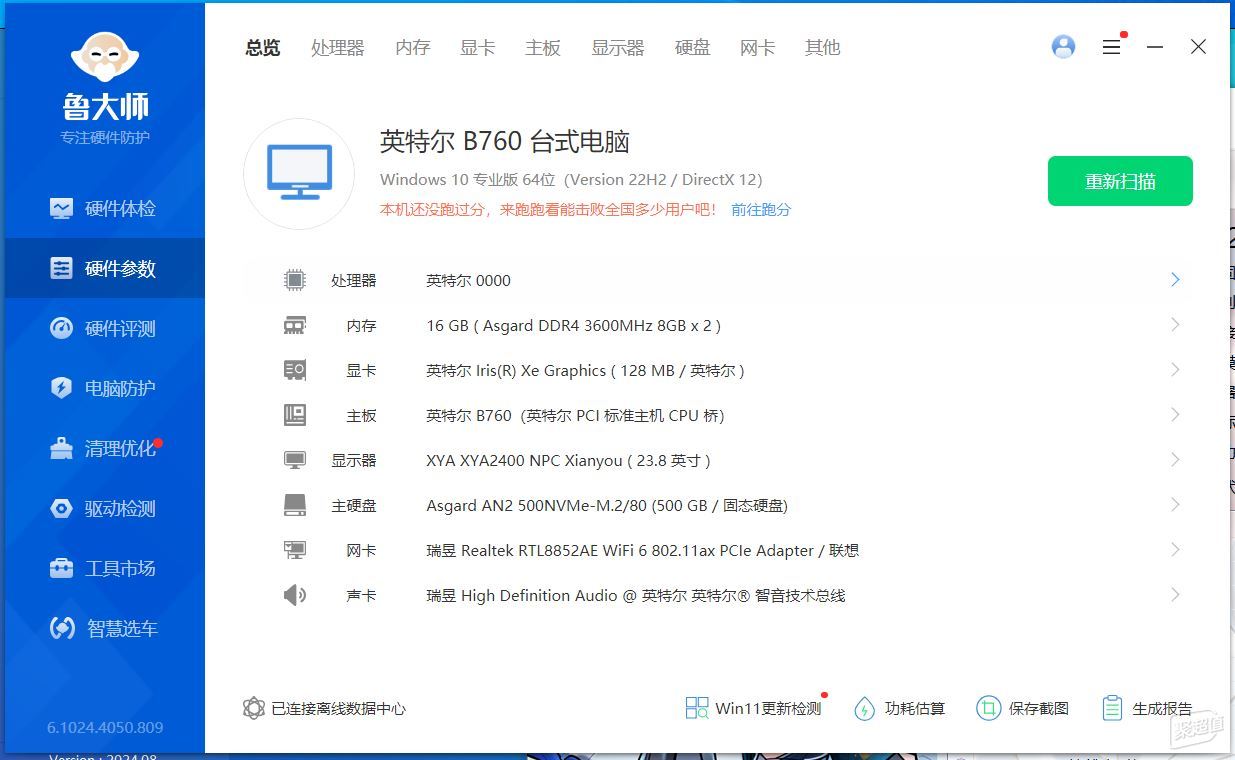Expand the 主硬盘 row chevron

pos(1176,505)
